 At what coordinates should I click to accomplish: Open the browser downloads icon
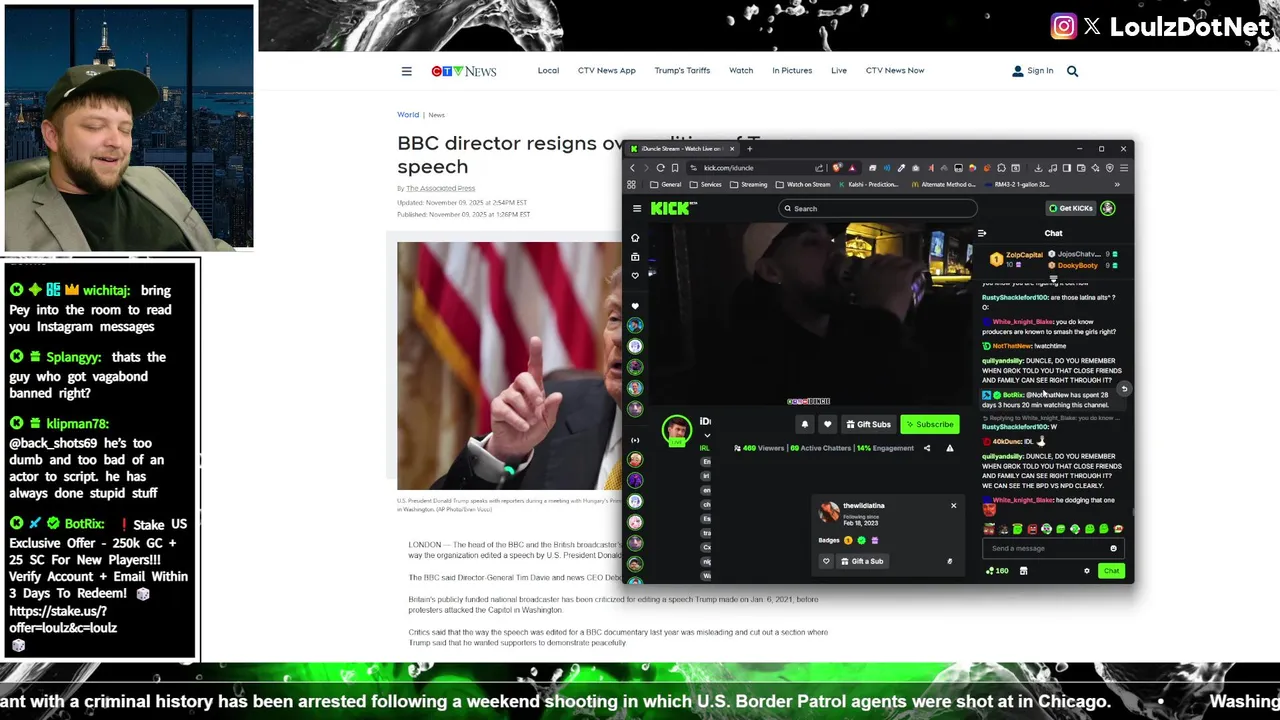[1039, 168]
